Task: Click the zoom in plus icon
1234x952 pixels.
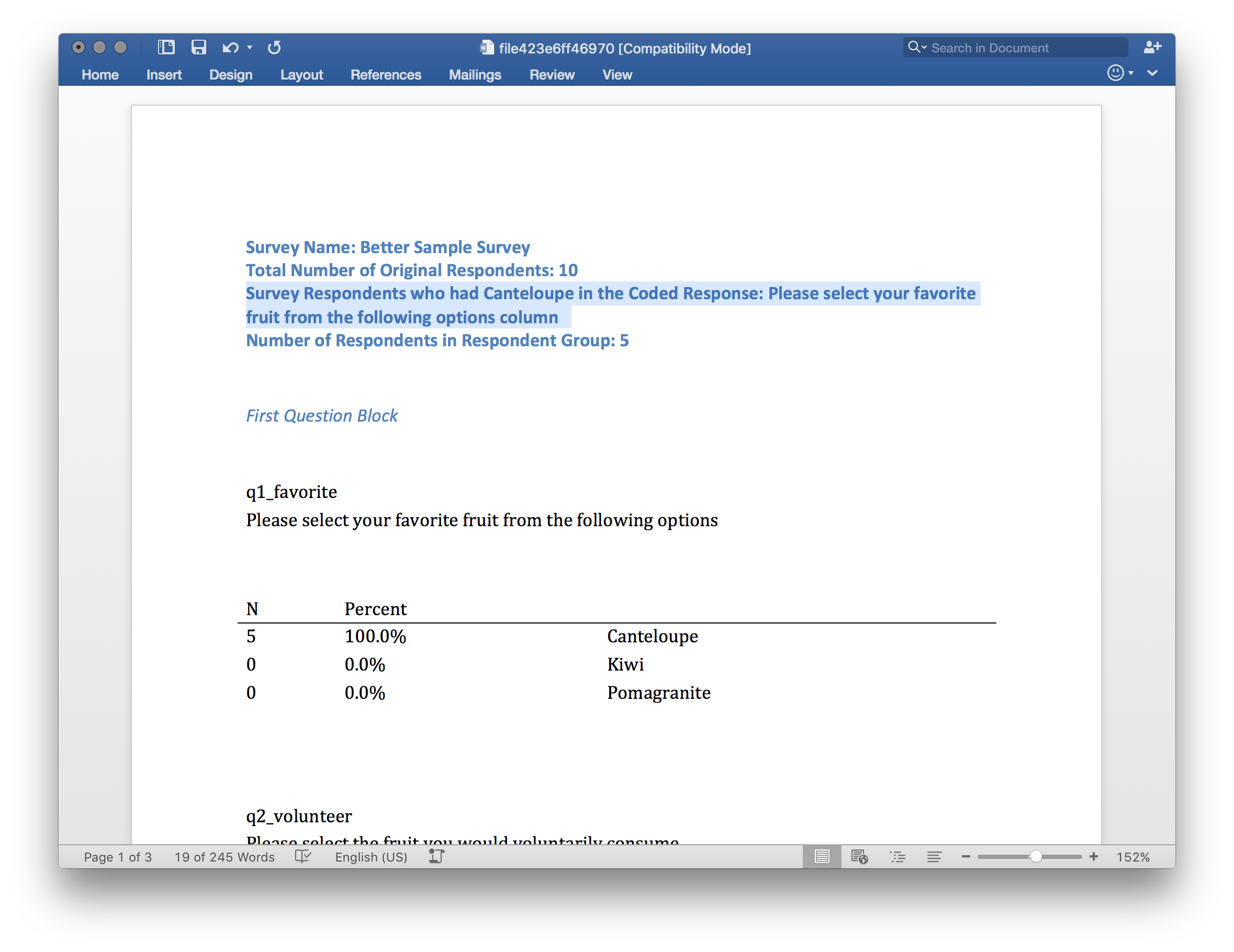Action: coord(1094,857)
